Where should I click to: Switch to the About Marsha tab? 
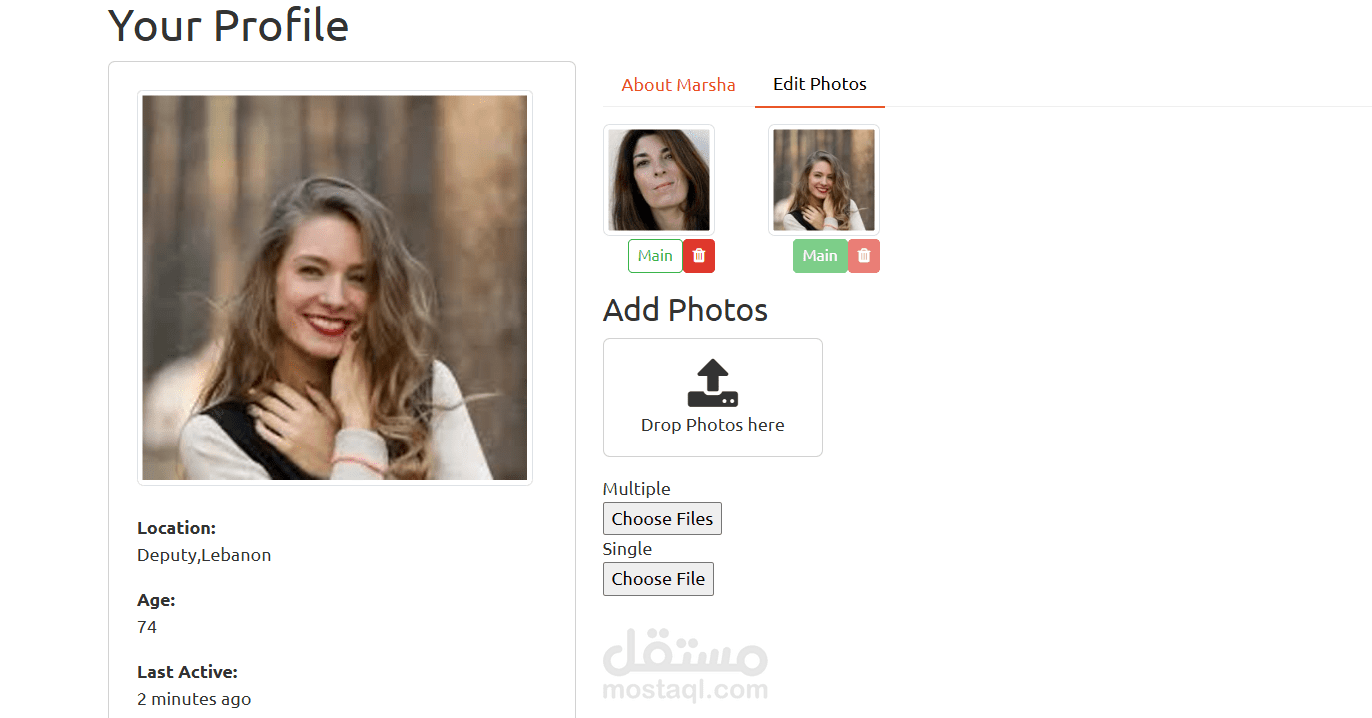point(678,85)
